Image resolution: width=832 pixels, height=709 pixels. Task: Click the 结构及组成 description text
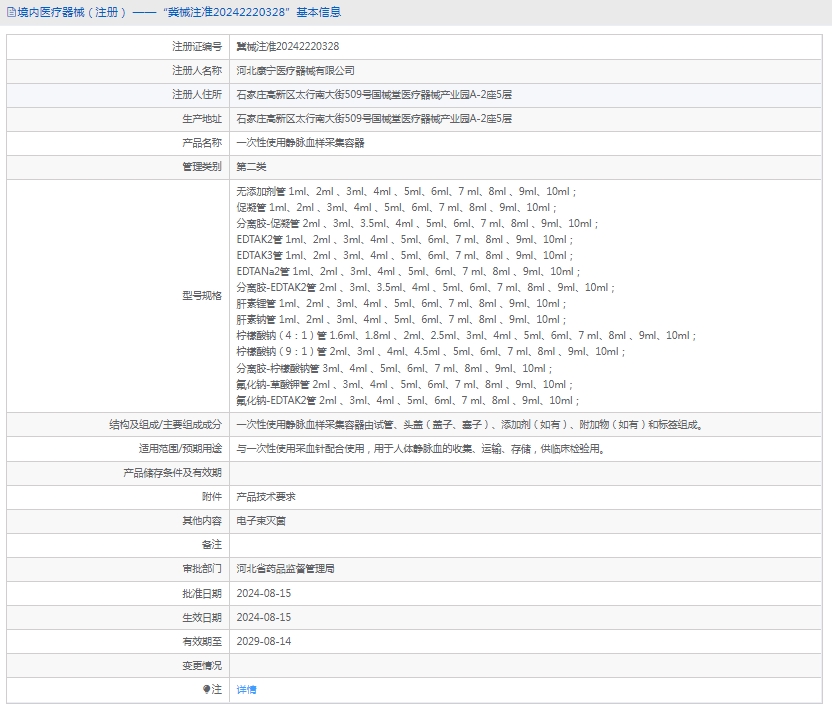(469, 425)
